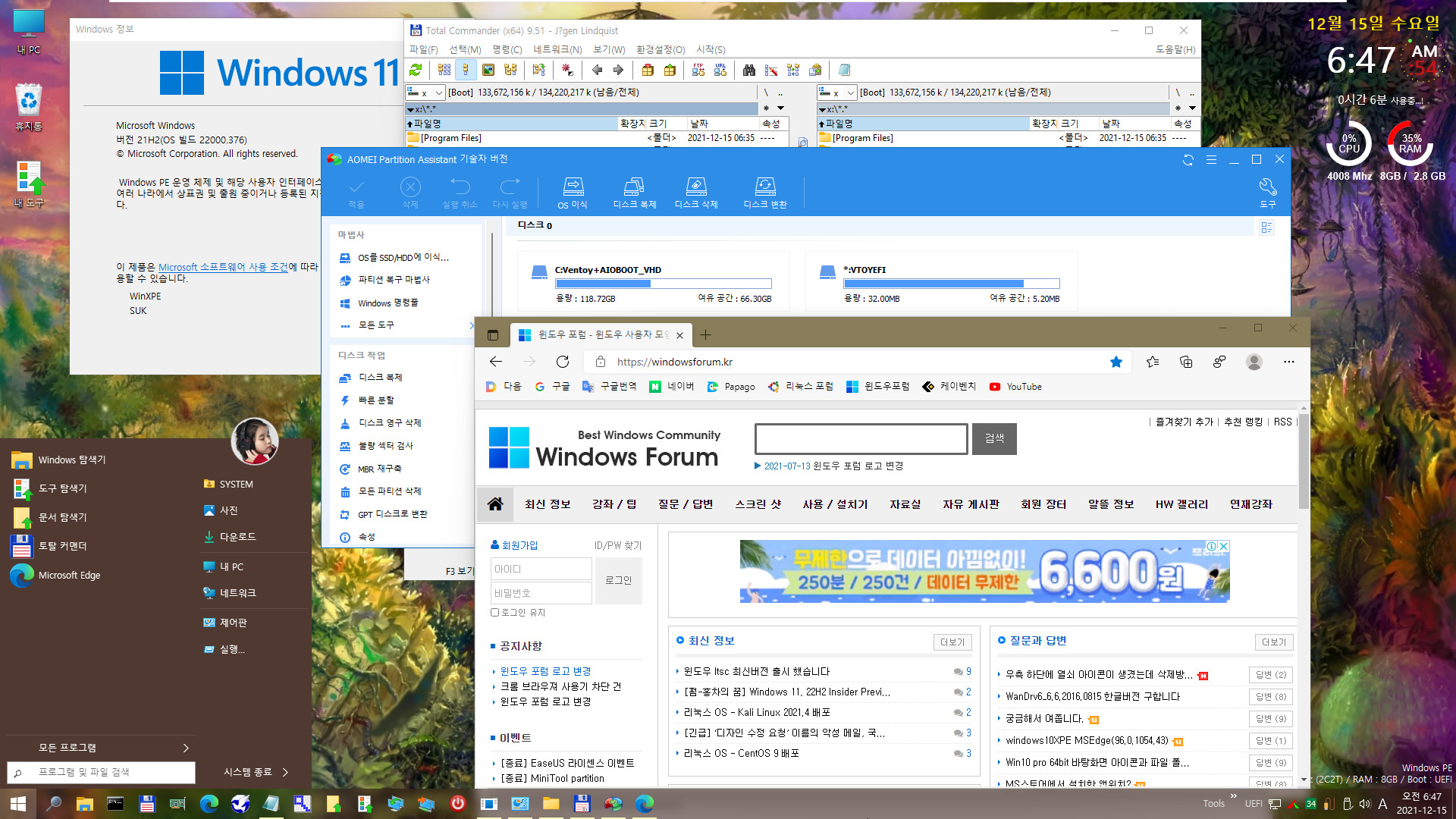The image size is (1456, 819).
Task: Toggle the disk view layout icon in AOMEI
Action: coord(1266,227)
